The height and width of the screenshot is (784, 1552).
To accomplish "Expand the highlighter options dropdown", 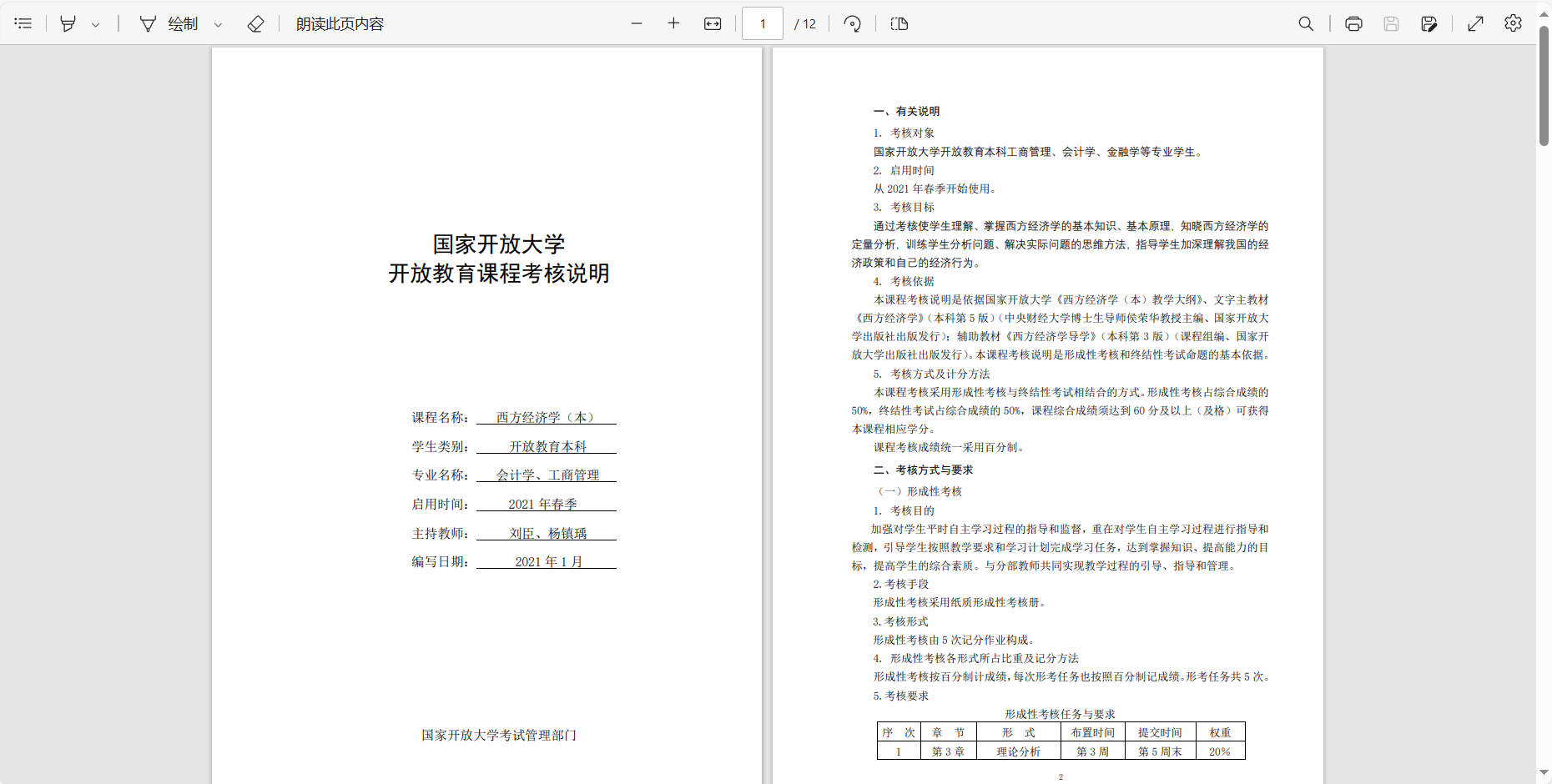I will coord(95,24).
